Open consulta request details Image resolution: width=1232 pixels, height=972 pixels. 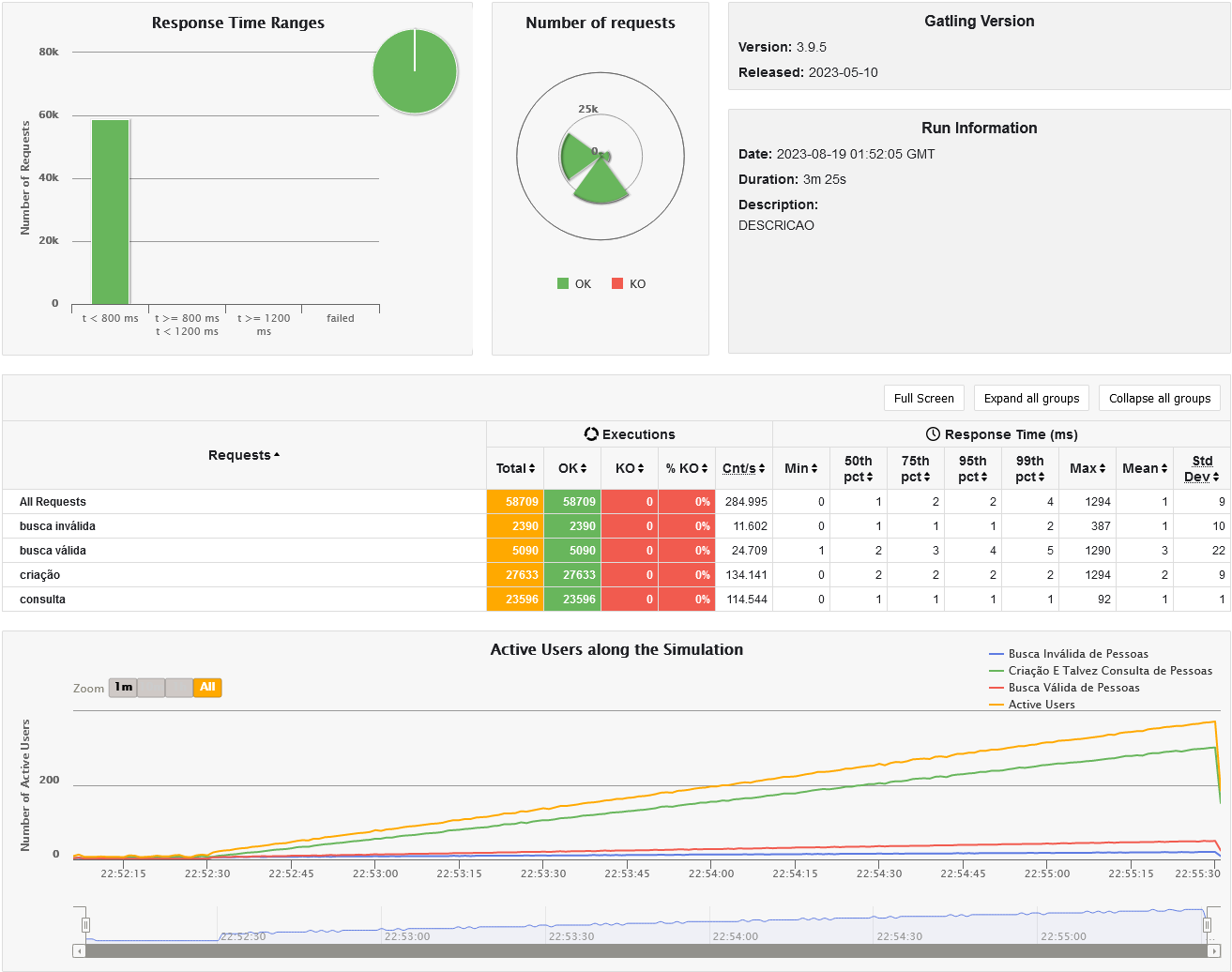click(42, 600)
